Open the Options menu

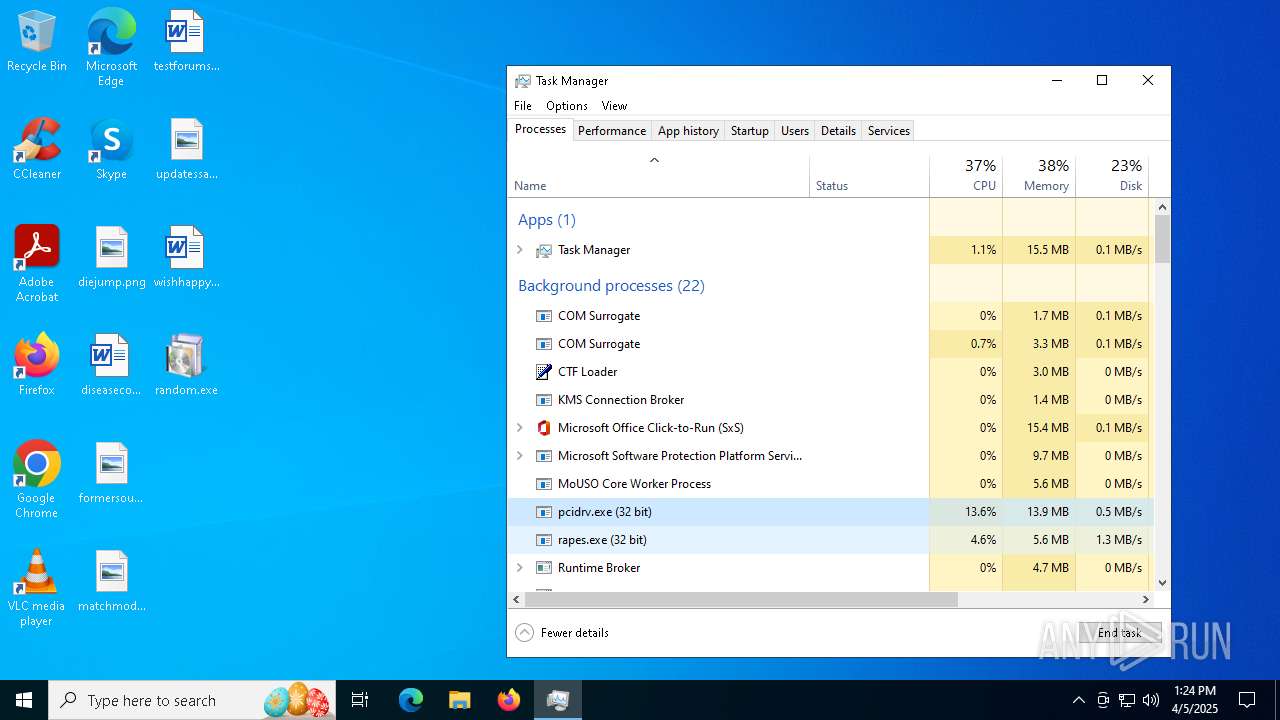pyautogui.click(x=567, y=106)
